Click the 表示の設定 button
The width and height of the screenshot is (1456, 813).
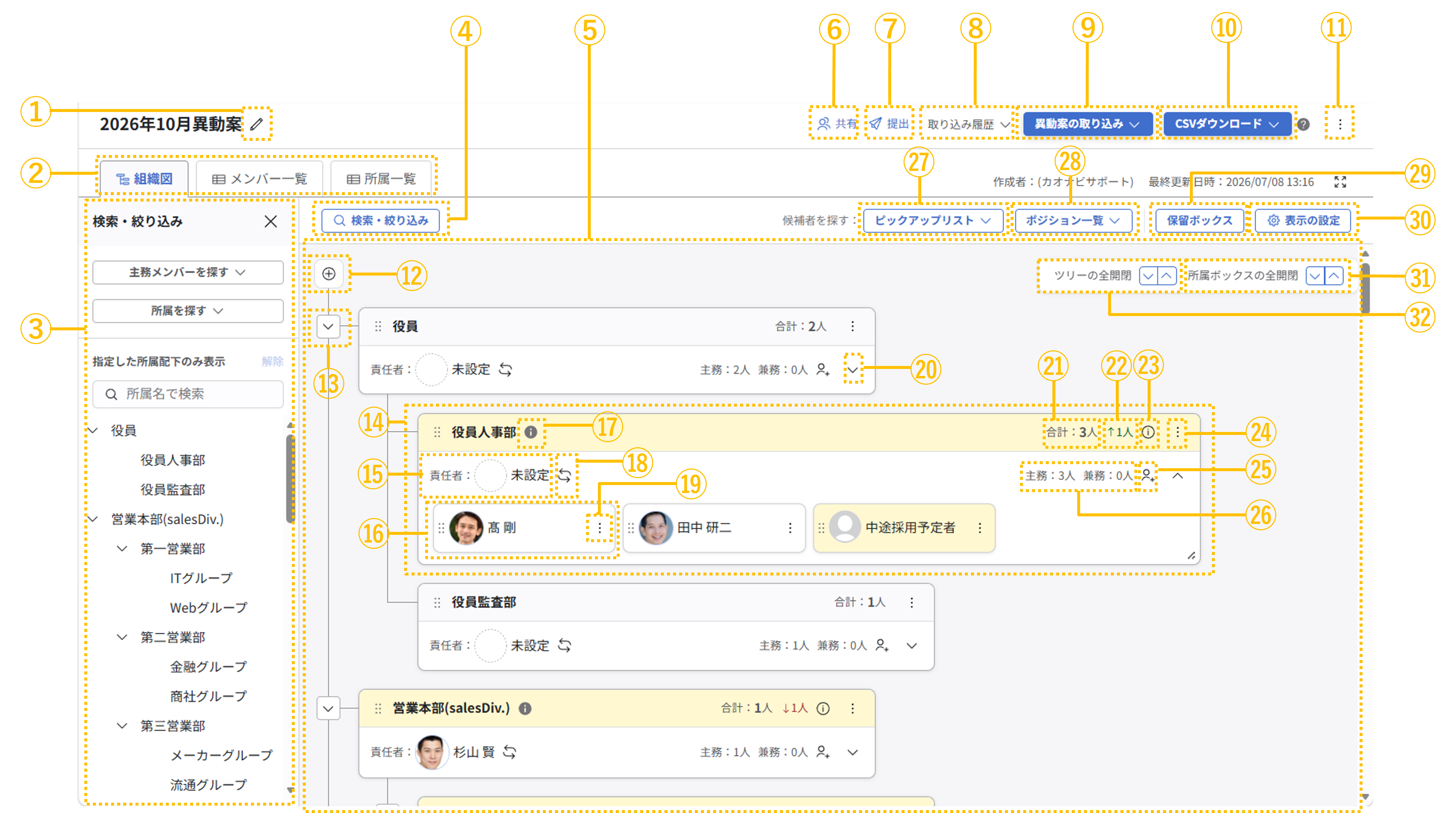click(1303, 220)
